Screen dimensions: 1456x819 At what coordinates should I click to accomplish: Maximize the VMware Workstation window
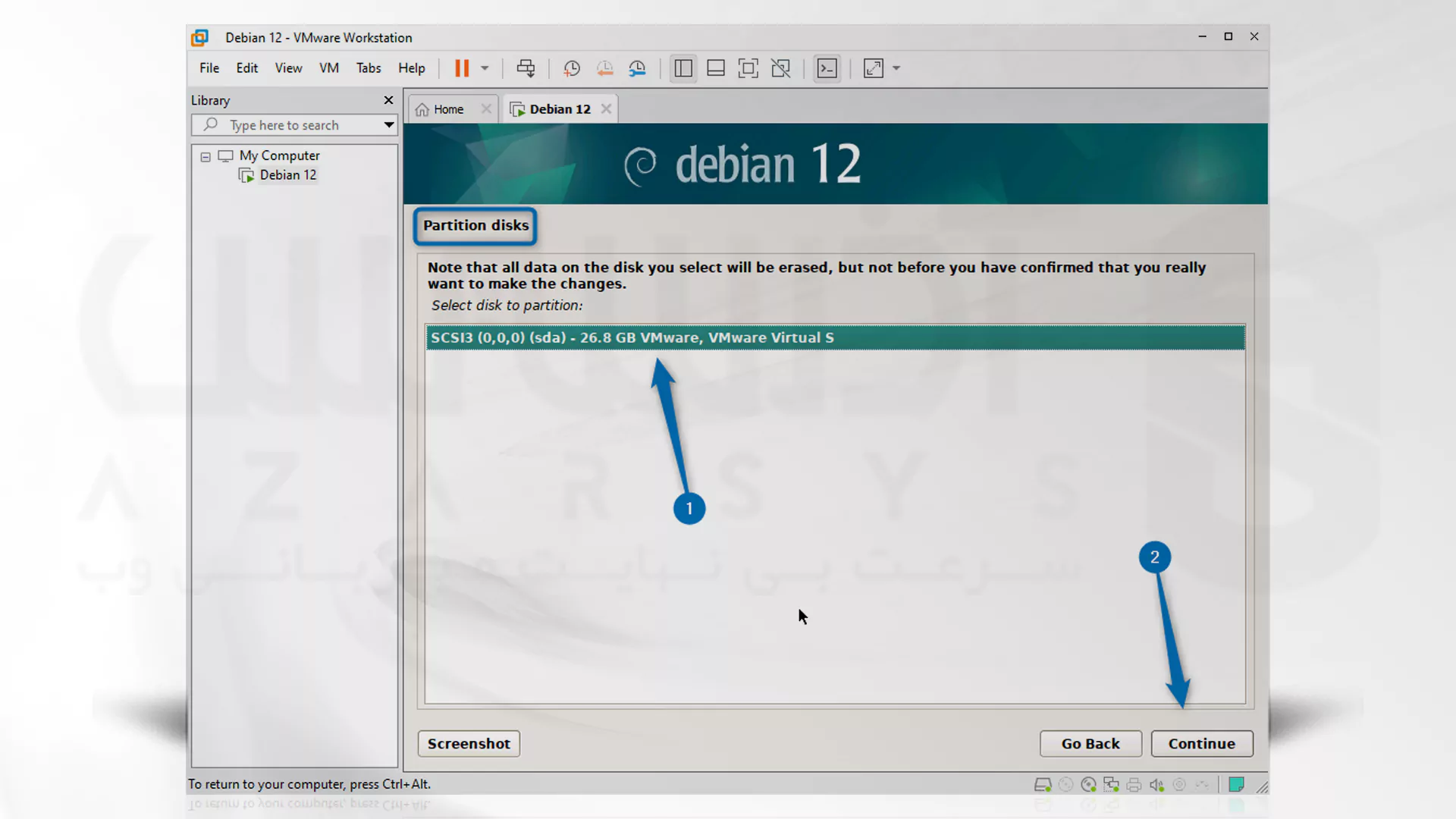(1228, 36)
